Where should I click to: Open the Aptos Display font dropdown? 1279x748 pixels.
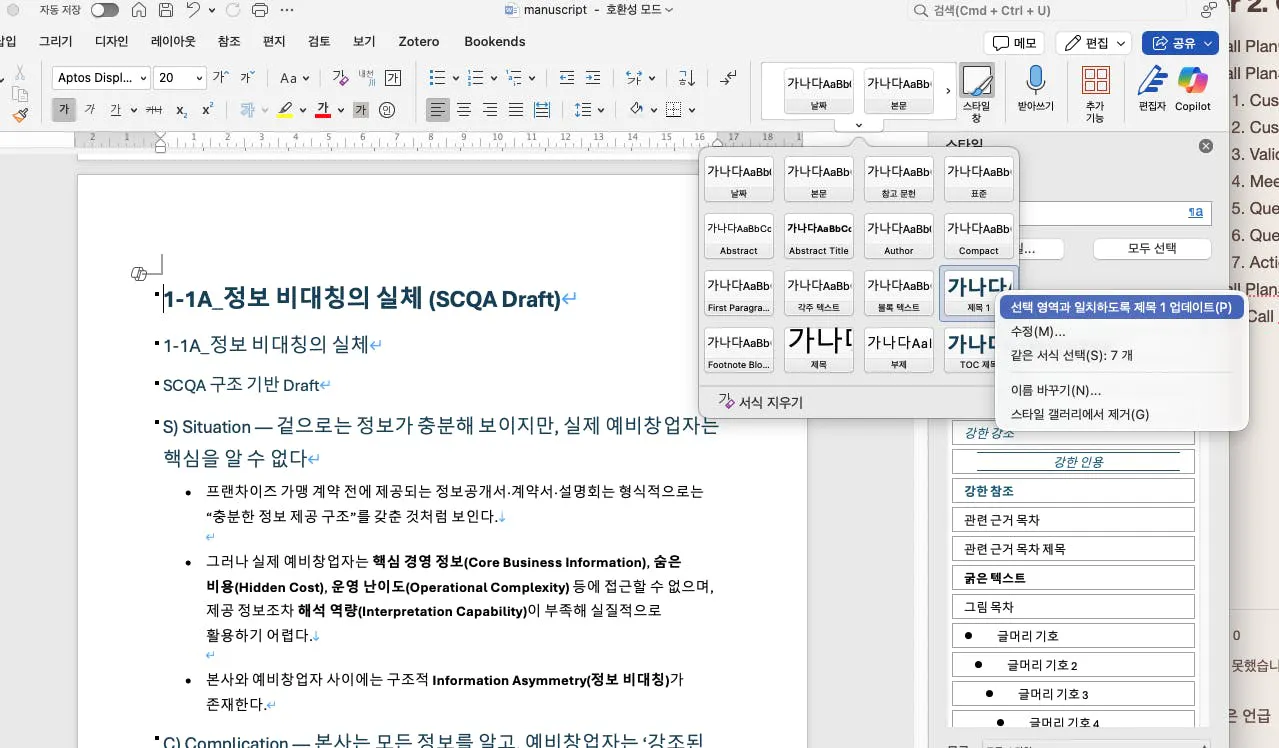pyautogui.click(x=100, y=77)
